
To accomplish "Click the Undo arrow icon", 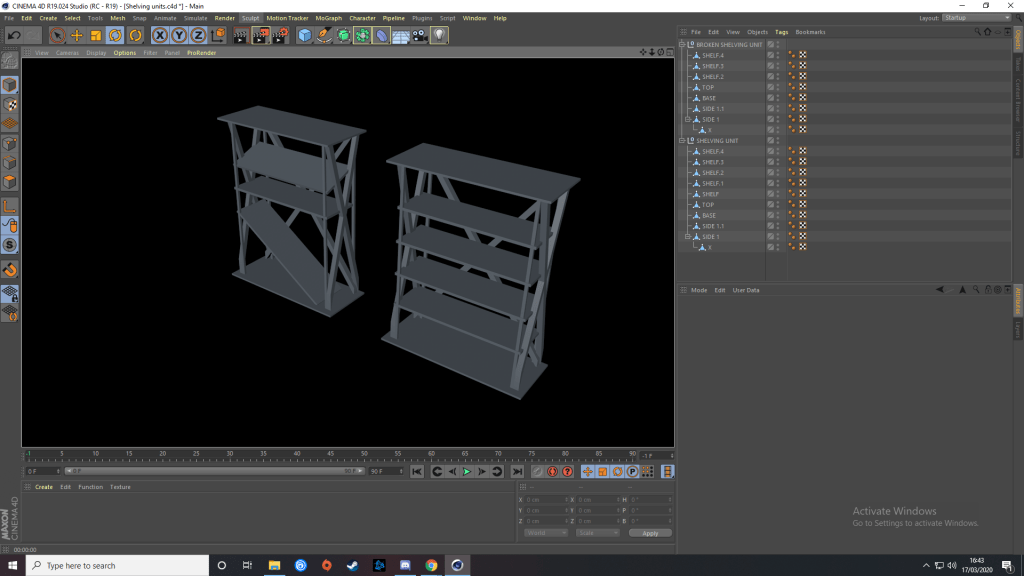I will coord(14,35).
